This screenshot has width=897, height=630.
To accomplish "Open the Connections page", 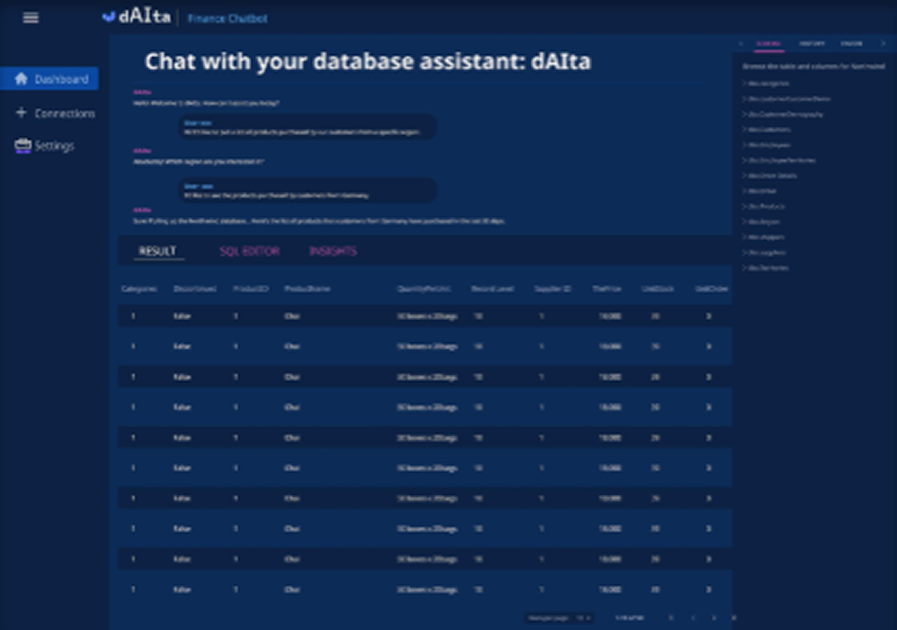I will [x=55, y=113].
